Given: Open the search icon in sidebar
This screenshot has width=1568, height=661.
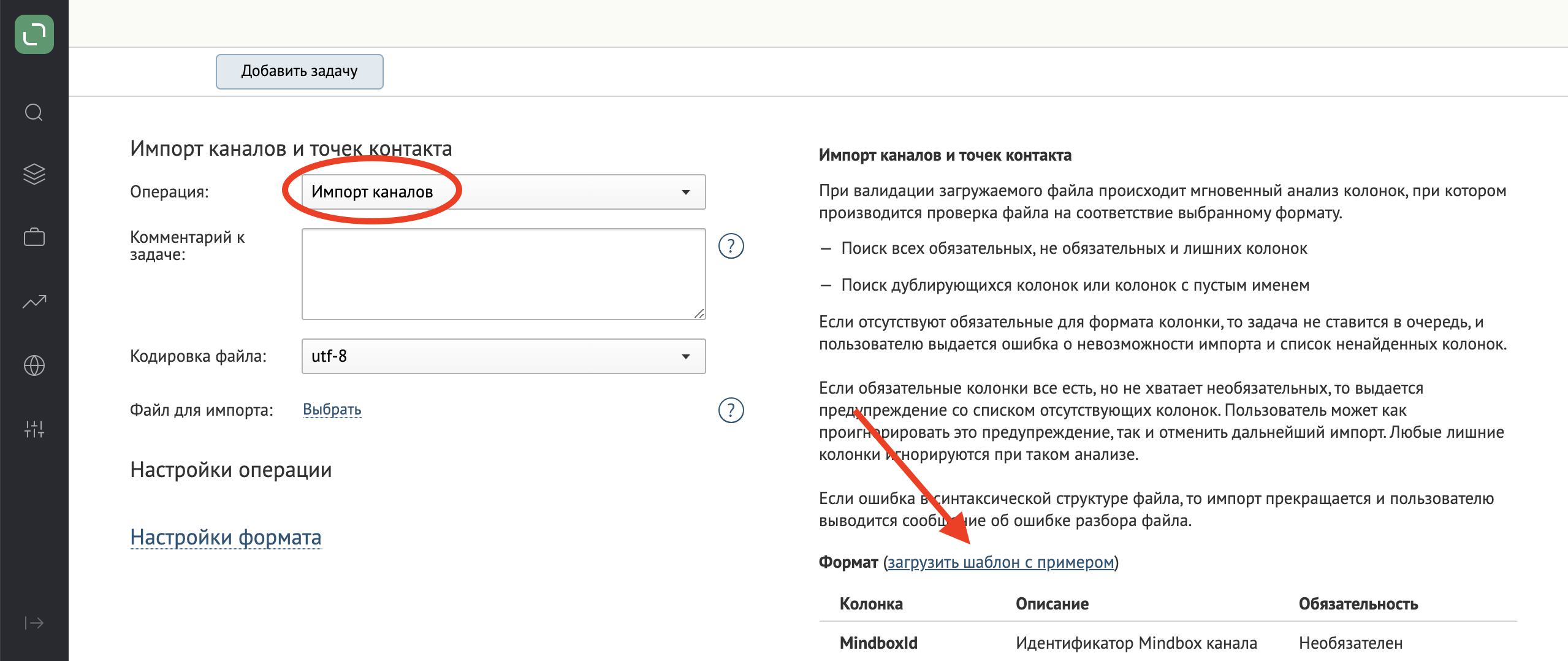Looking at the screenshot, I should (x=34, y=113).
